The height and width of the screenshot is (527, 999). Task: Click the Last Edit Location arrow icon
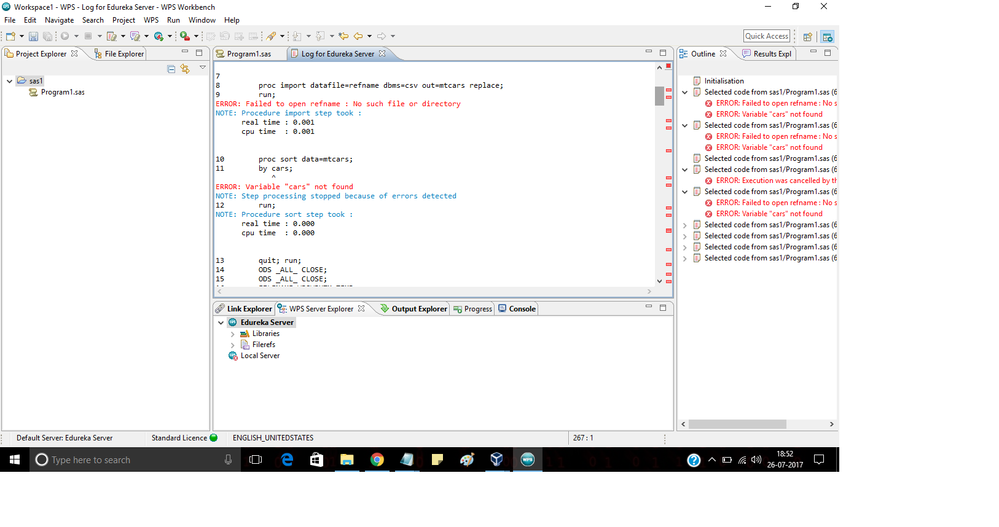click(x=343, y=36)
